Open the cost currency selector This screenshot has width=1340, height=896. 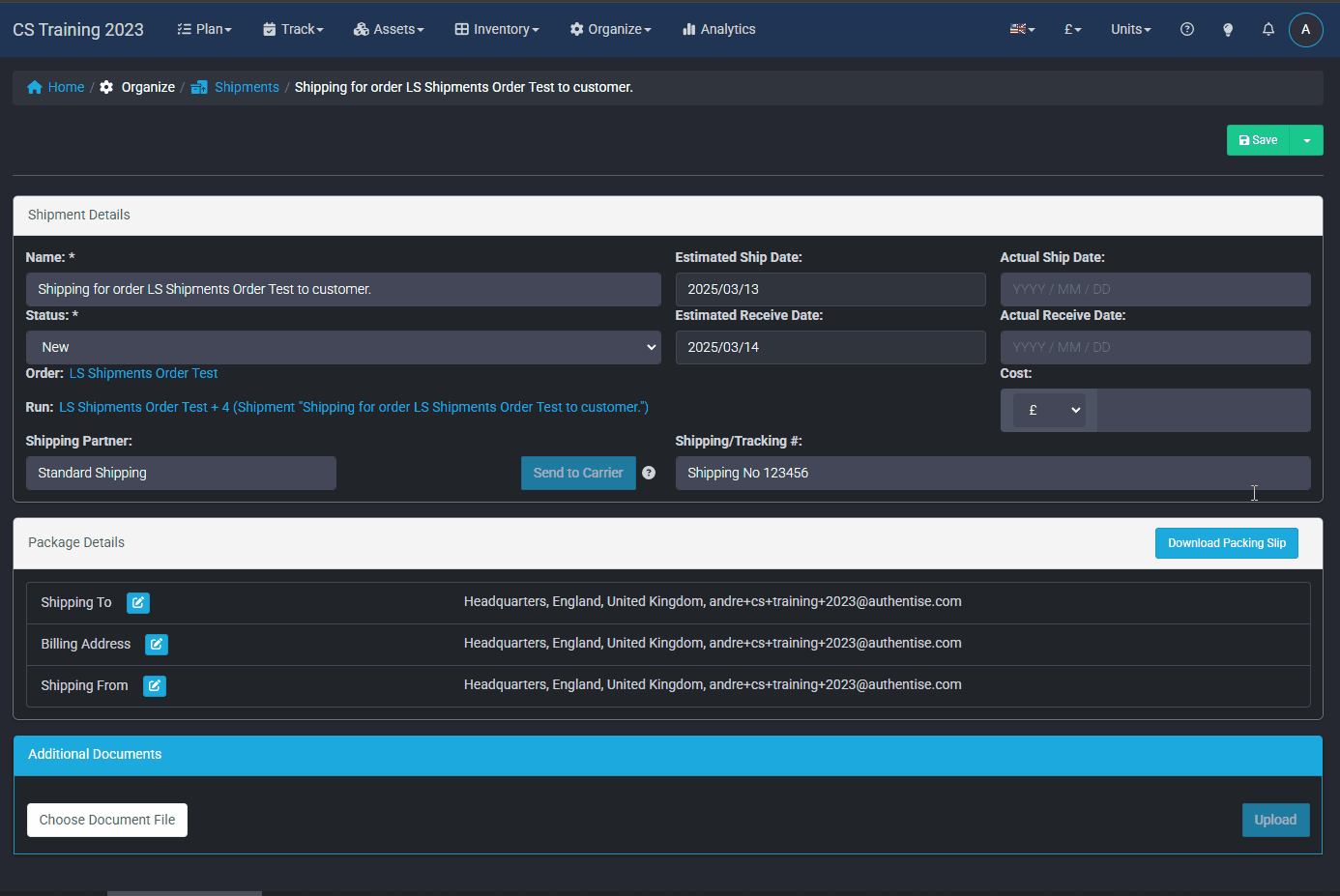1049,411
